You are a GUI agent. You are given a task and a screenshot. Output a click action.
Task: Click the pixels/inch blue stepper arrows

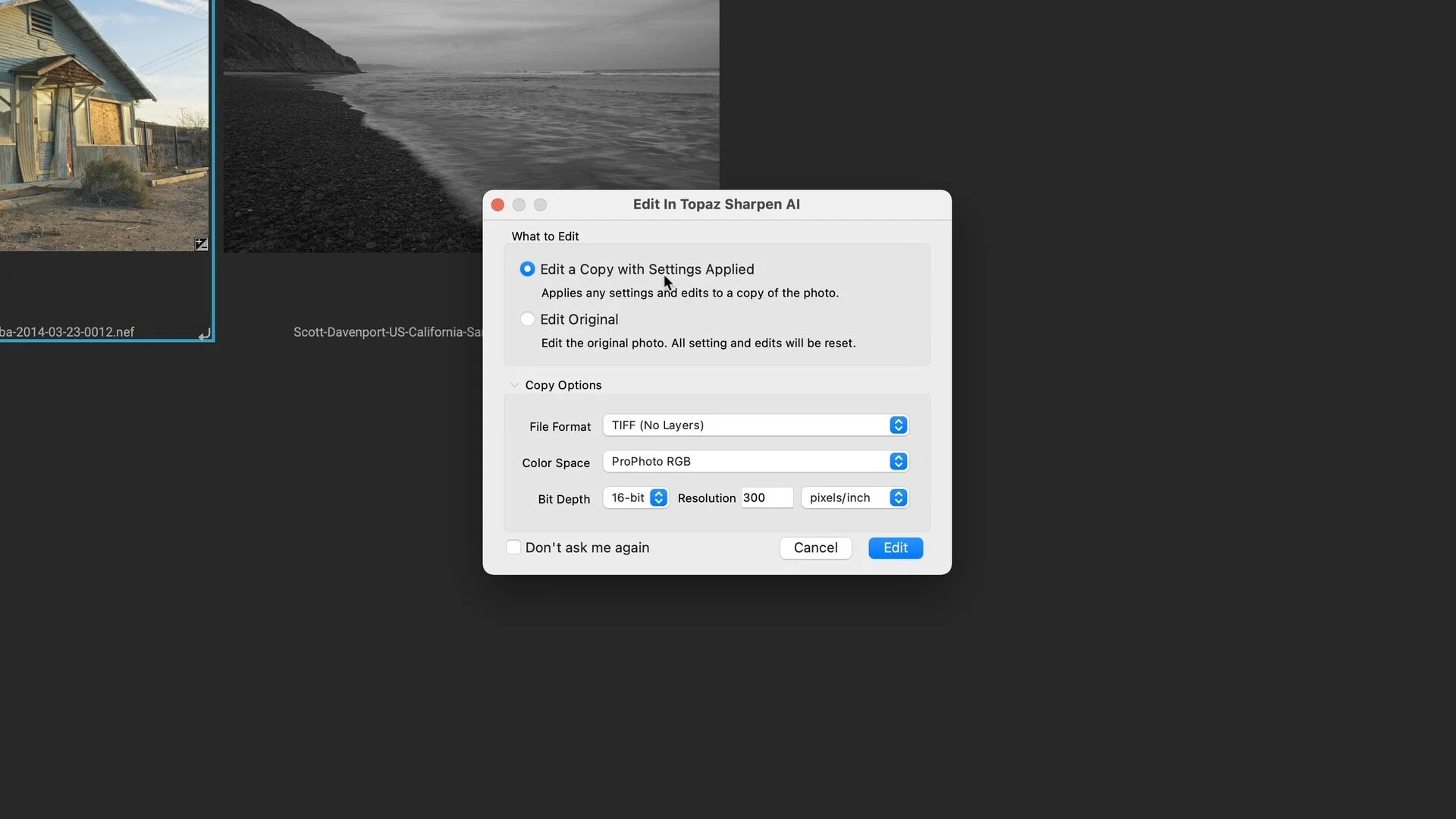(x=898, y=498)
